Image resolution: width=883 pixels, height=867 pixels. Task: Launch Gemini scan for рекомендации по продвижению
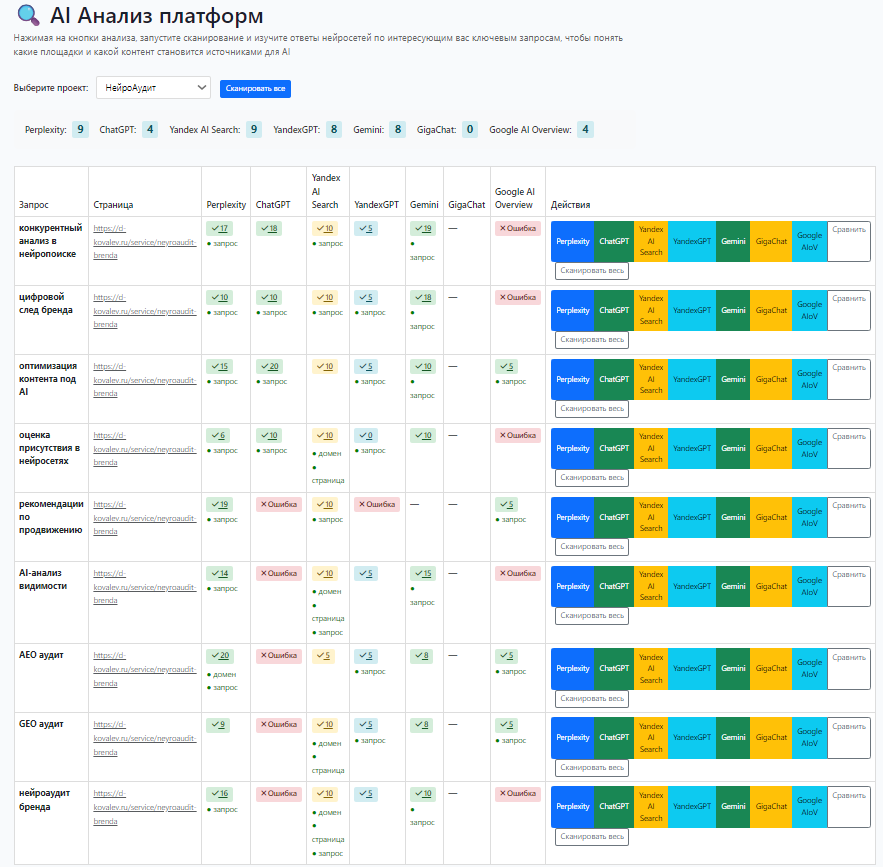(x=733, y=517)
